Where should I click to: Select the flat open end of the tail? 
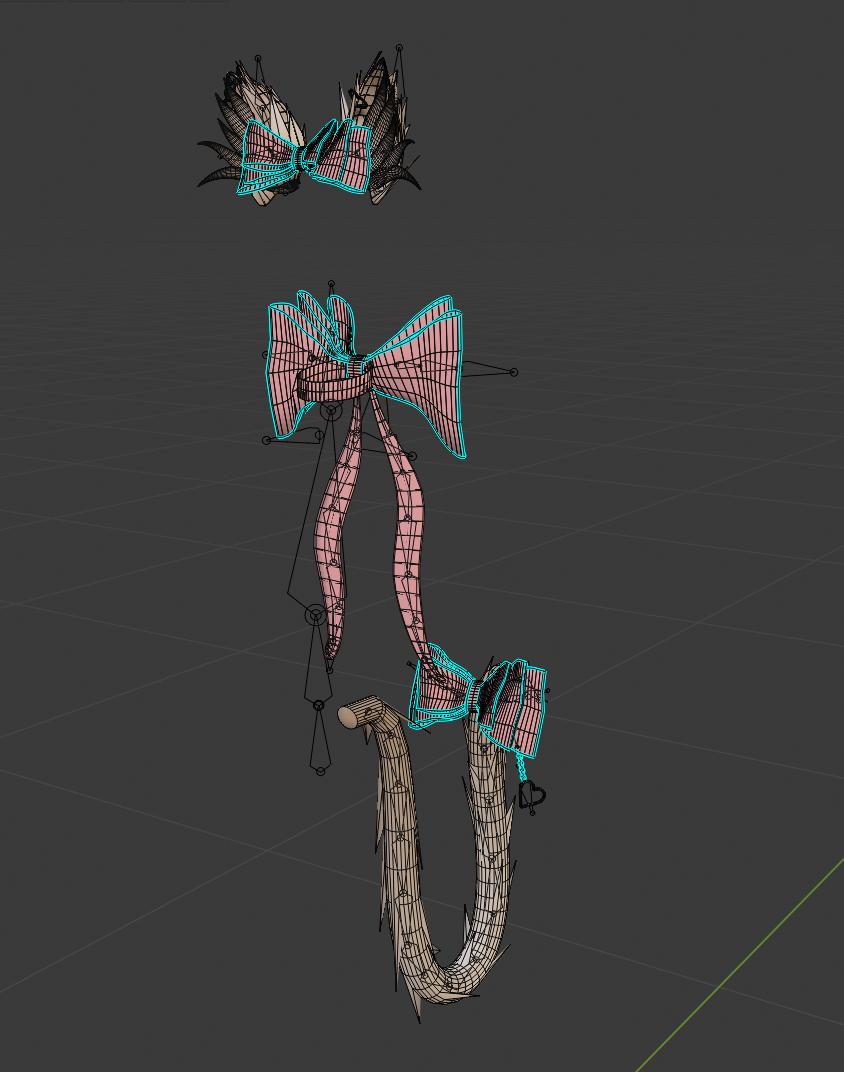[x=347, y=716]
